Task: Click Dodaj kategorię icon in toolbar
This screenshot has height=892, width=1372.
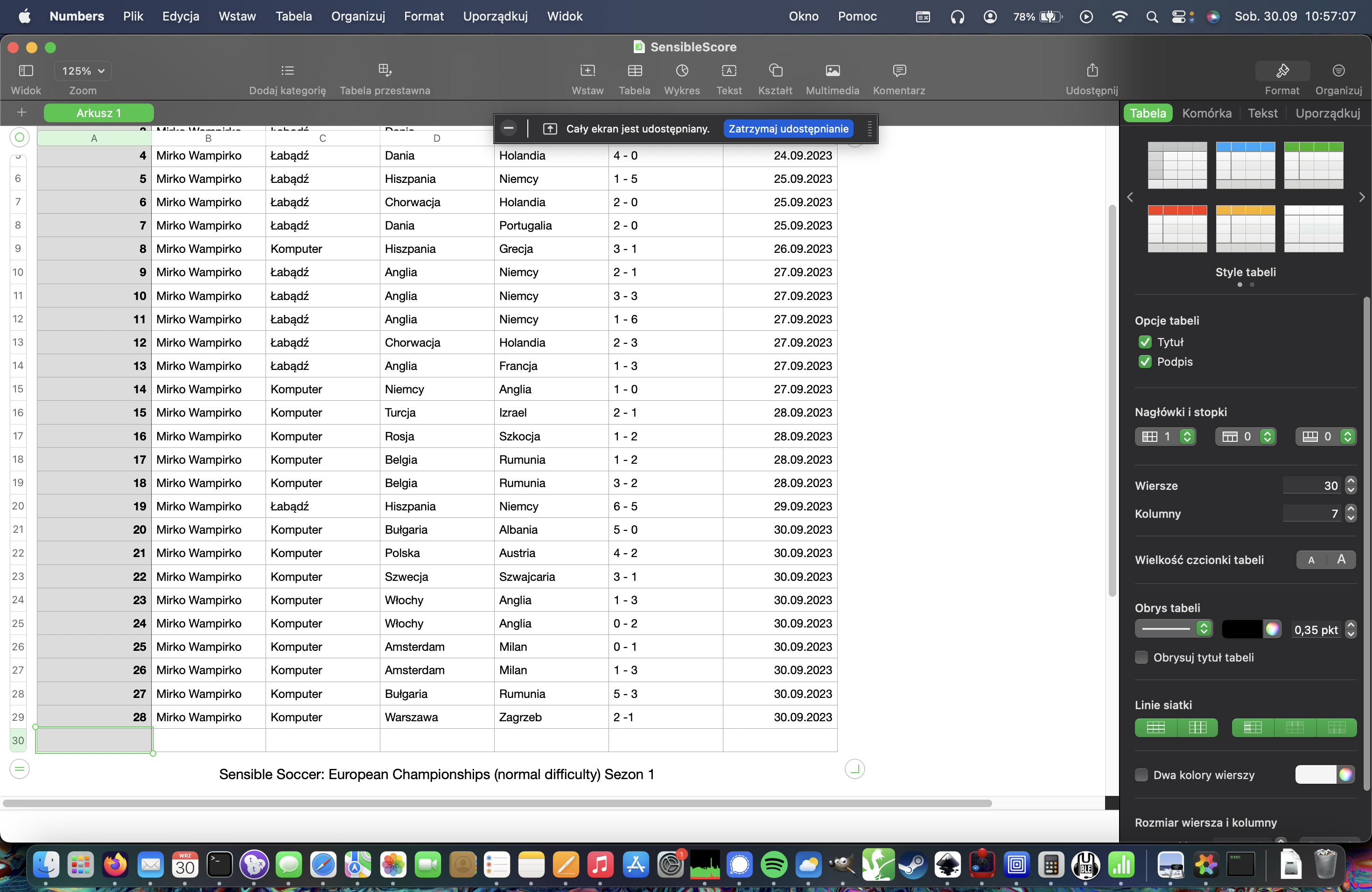Action: [x=287, y=71]
